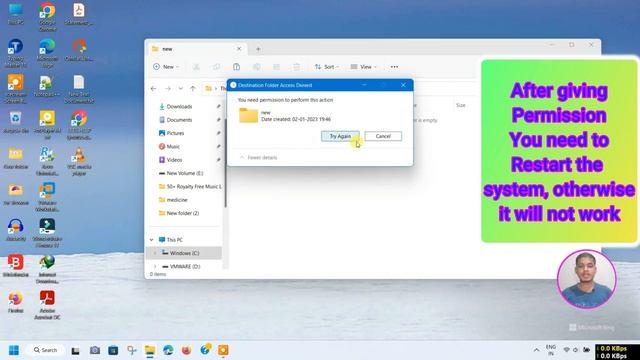Open Microsoft Edge from the taskbar

pyautogui.click(x=168, y=350)
